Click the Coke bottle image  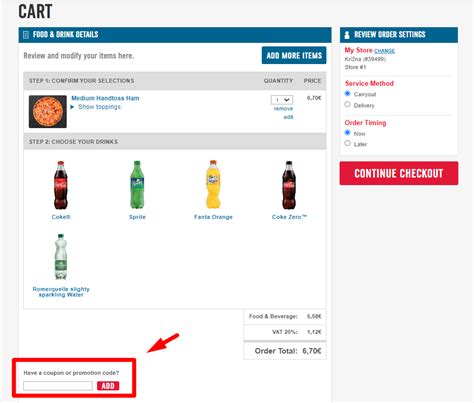pos(61,185)
